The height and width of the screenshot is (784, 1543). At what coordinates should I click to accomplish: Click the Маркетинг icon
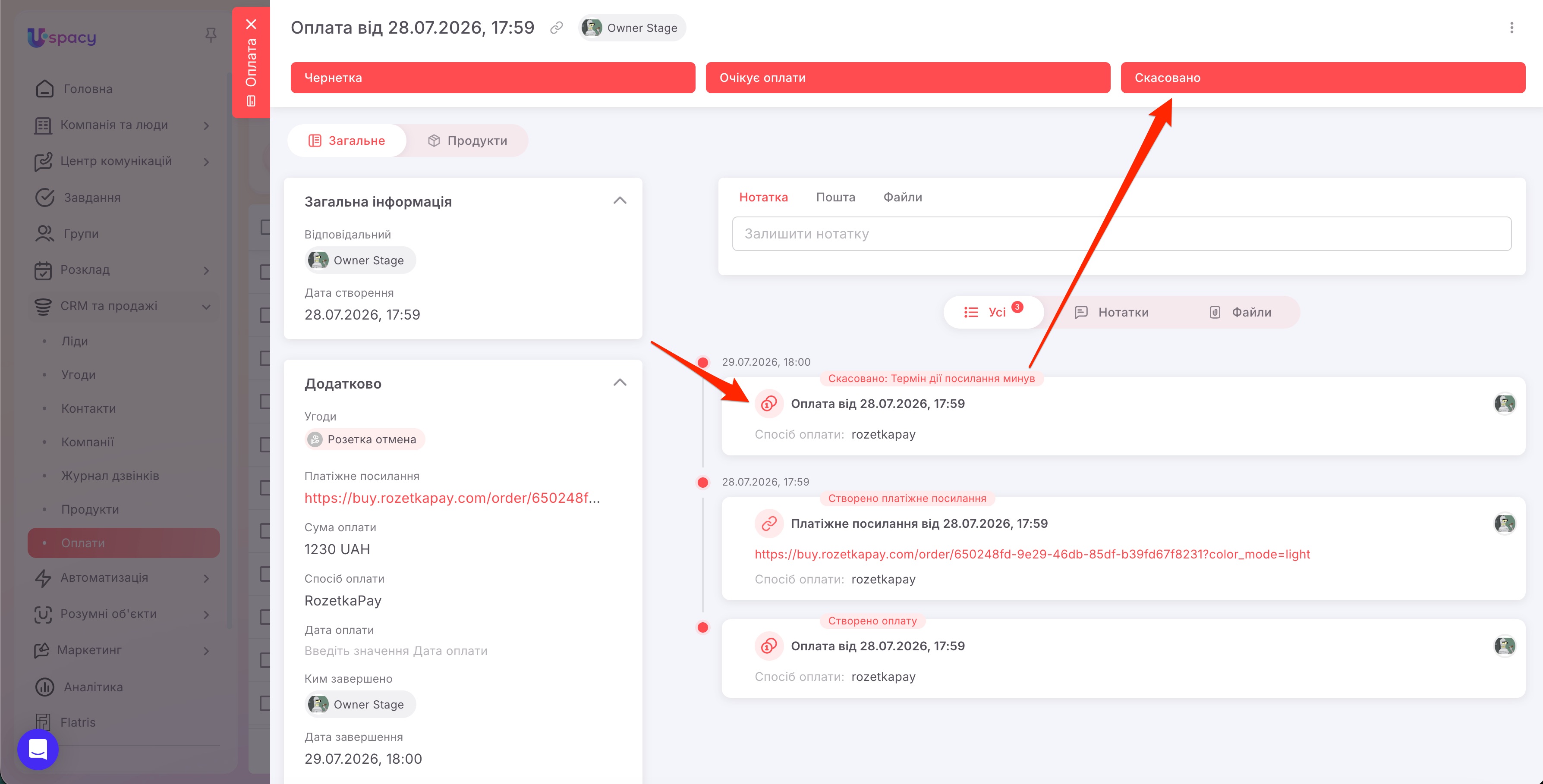(41, 651)
